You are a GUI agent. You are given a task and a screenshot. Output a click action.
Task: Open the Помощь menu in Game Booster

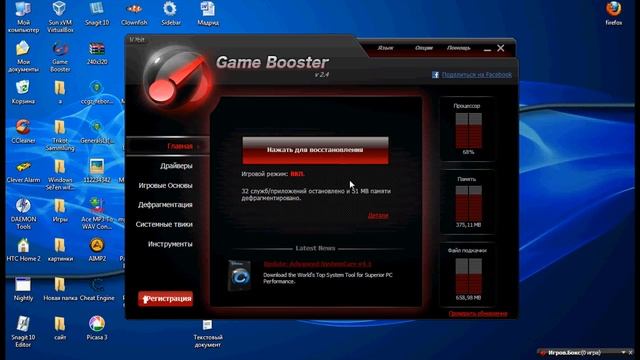click(x=458, y=48)
